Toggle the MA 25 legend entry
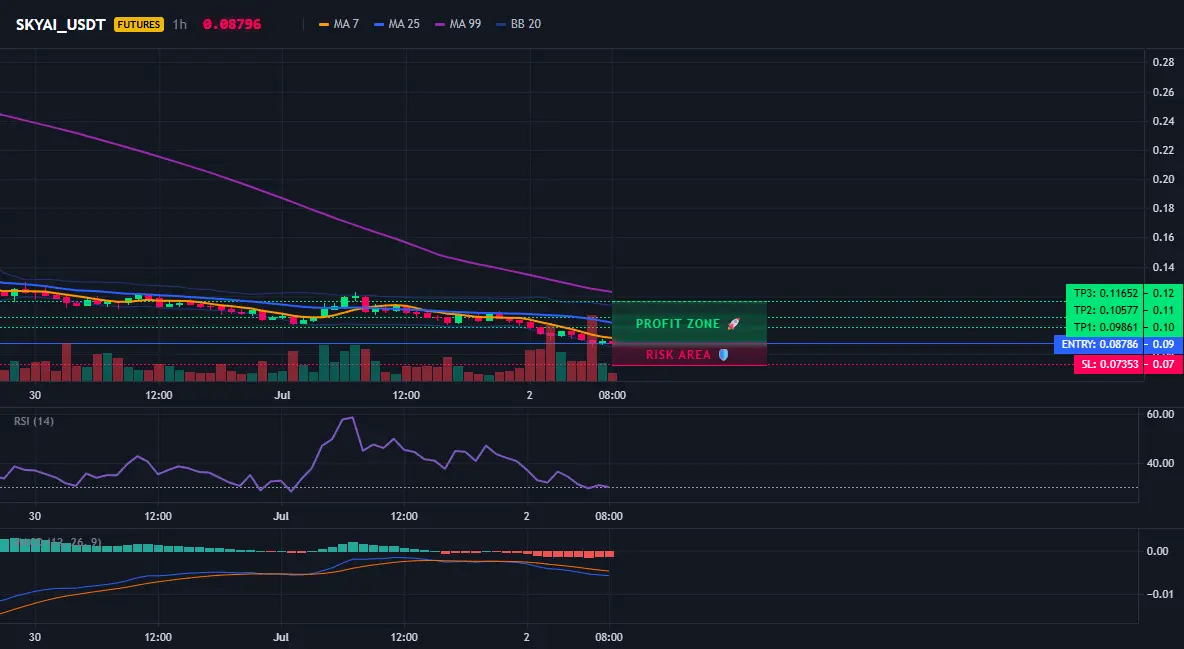Screen dimensions: 1184x649 pos(397,24)
